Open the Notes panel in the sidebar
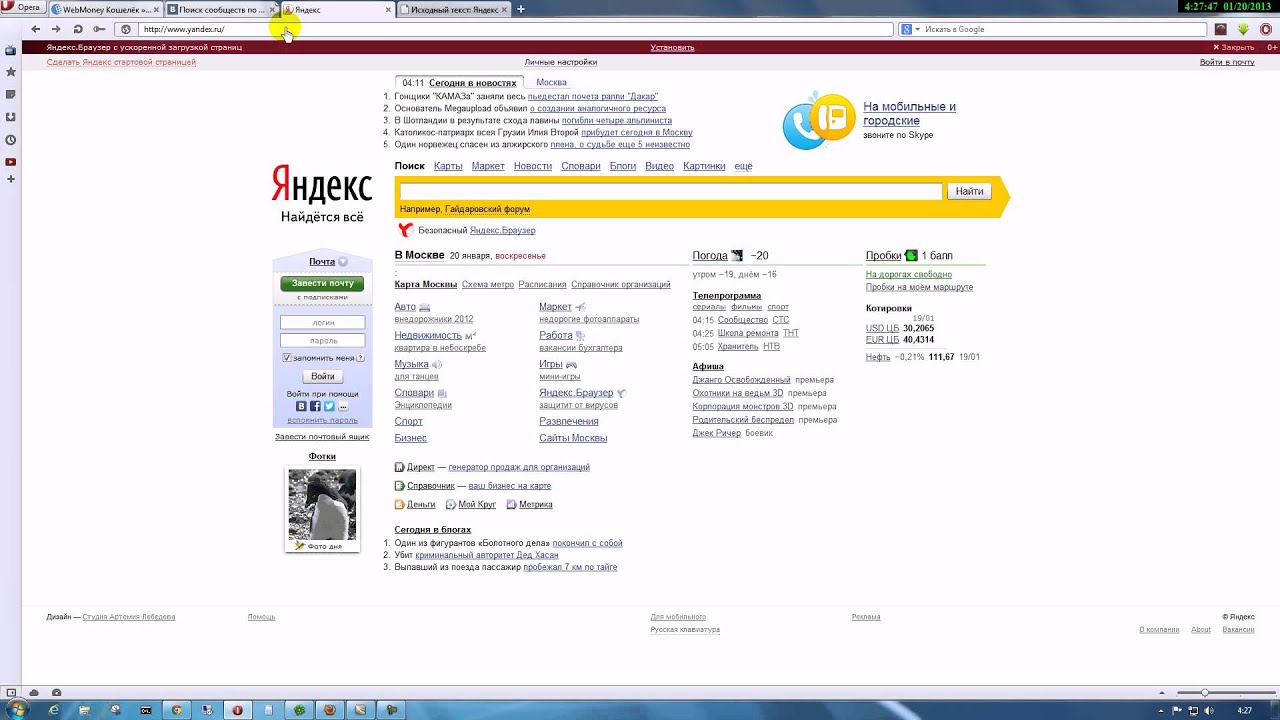Image resolution: width=1280 pixels, height=720 pixels. point(10,94)
